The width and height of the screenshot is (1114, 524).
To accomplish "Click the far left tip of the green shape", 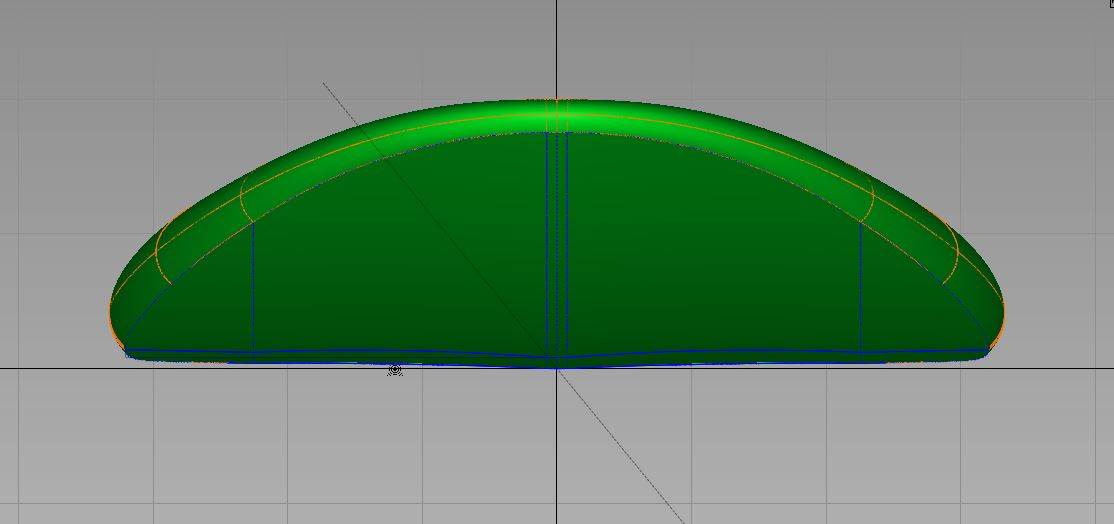I will pos(109,312).
